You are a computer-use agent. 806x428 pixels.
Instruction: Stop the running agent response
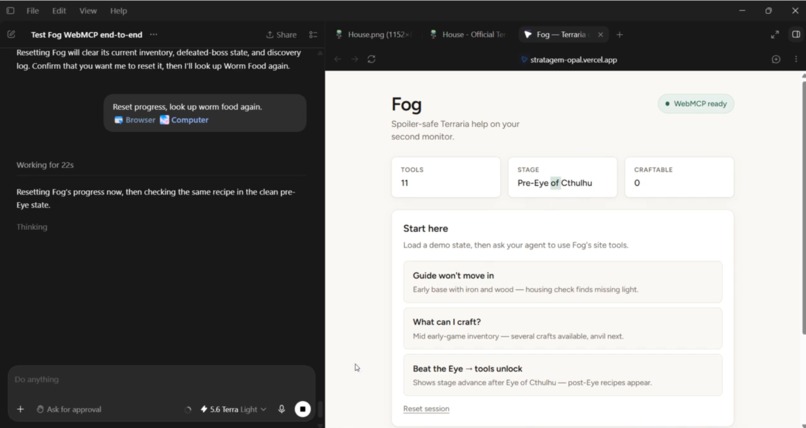tap(303, 409)
